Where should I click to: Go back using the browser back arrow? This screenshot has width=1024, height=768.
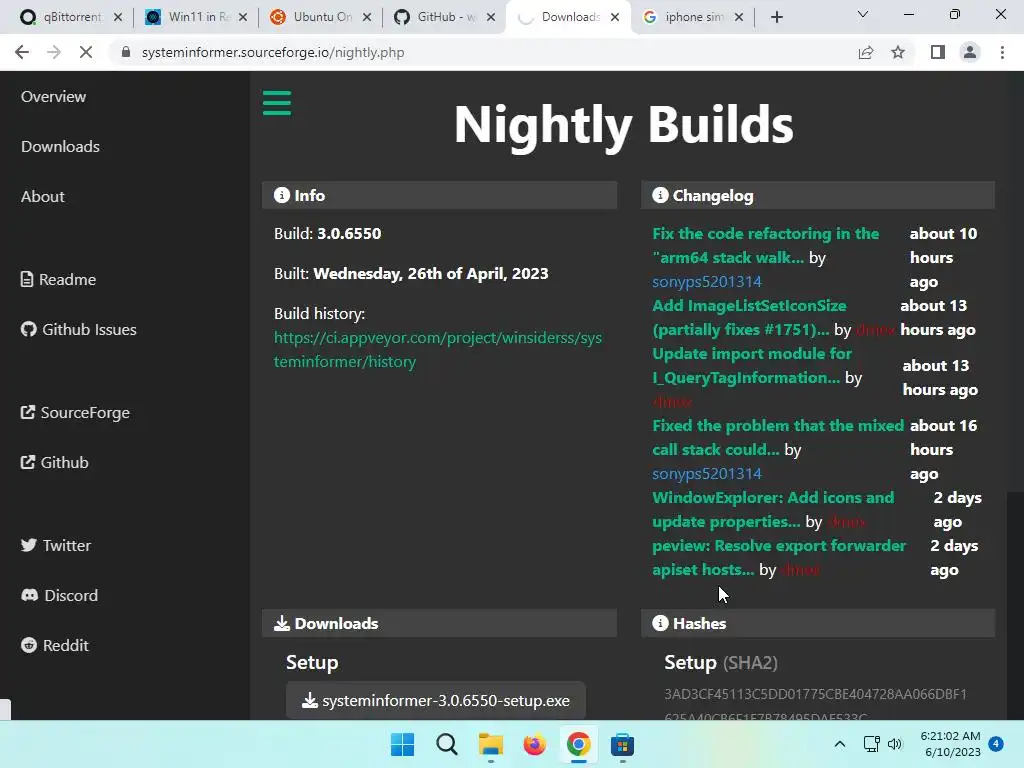(x=22, y=52)
